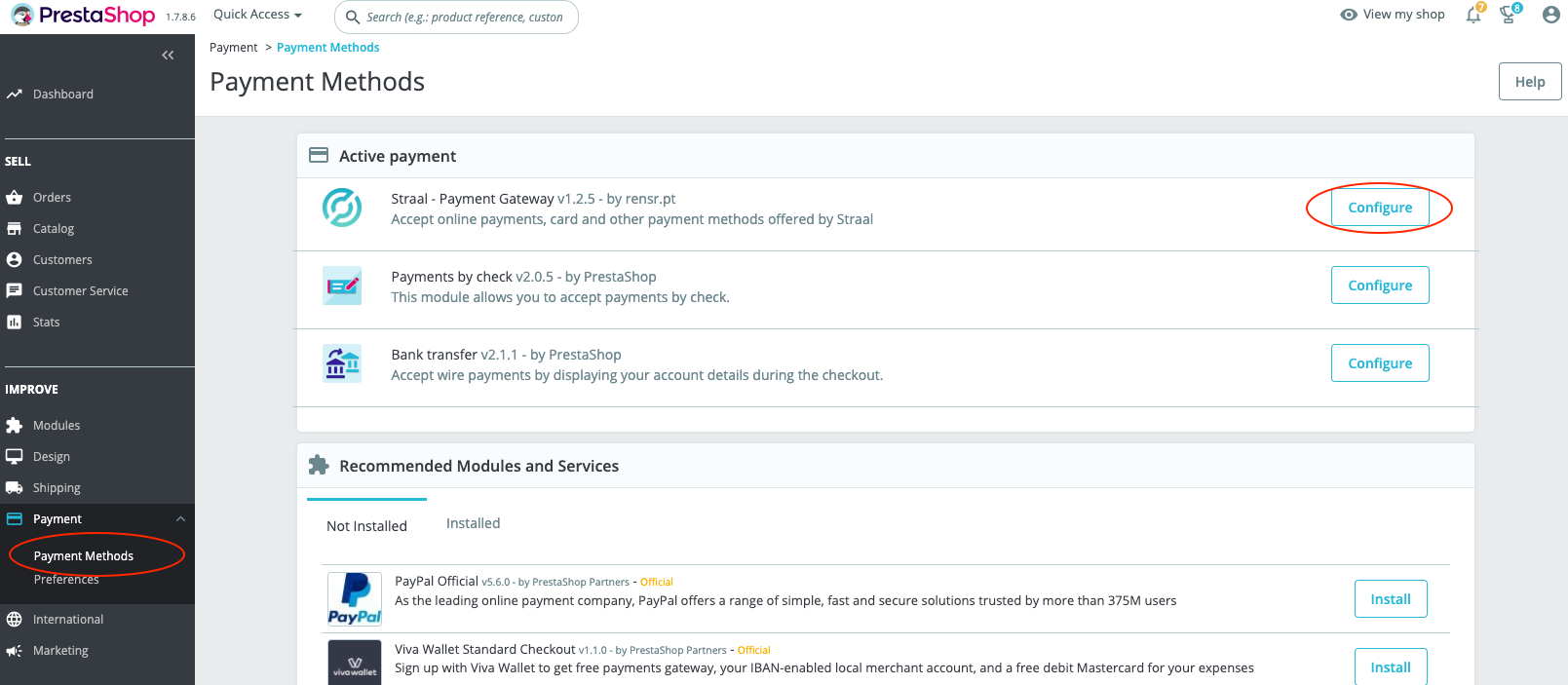Click the Modules puzzle icon
The image size is (1568, 685).
14,426
